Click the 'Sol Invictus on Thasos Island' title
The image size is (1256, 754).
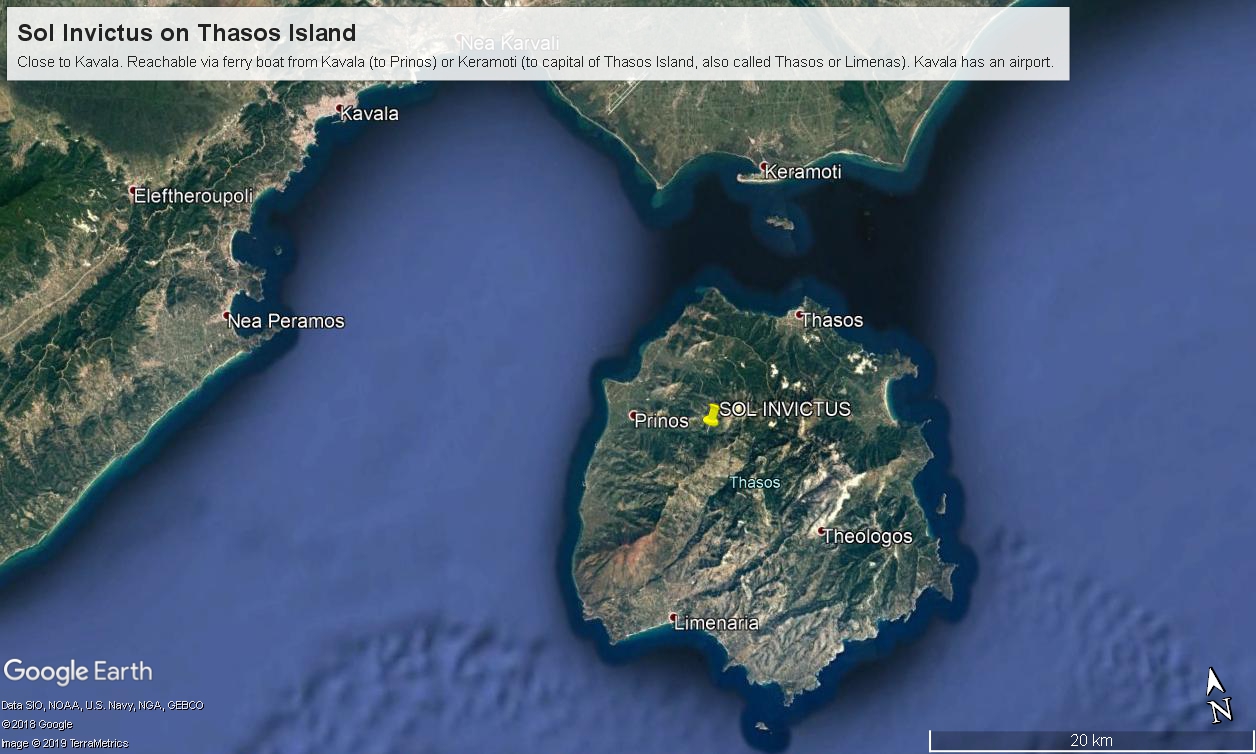(187, 32)
